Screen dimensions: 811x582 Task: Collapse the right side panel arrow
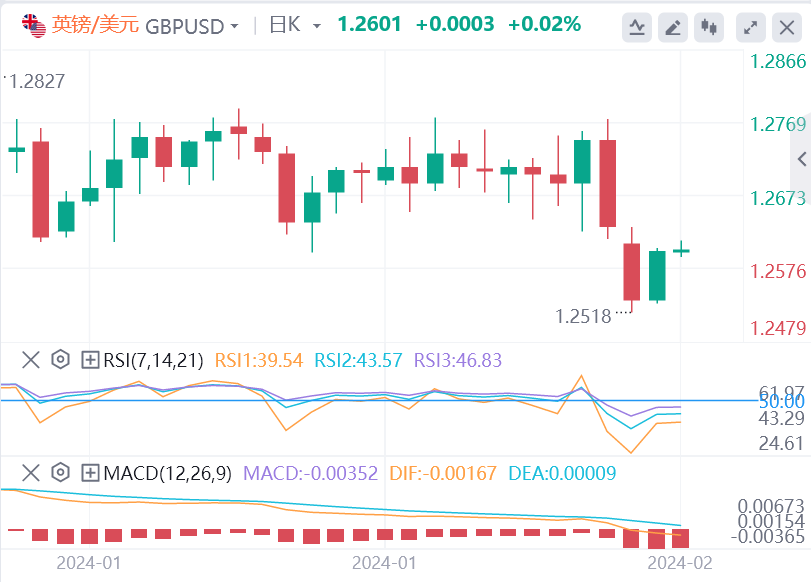[802, 159]
